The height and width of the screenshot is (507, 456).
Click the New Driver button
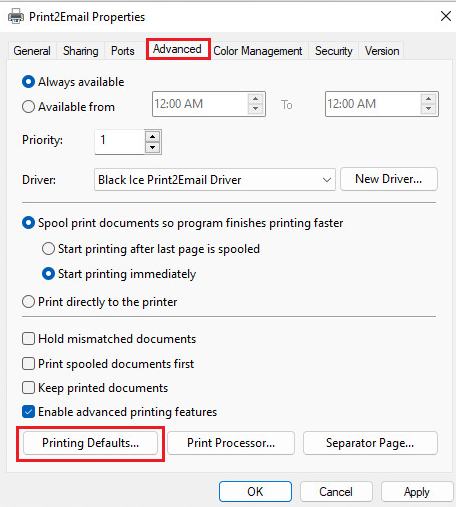click(389, 179)
